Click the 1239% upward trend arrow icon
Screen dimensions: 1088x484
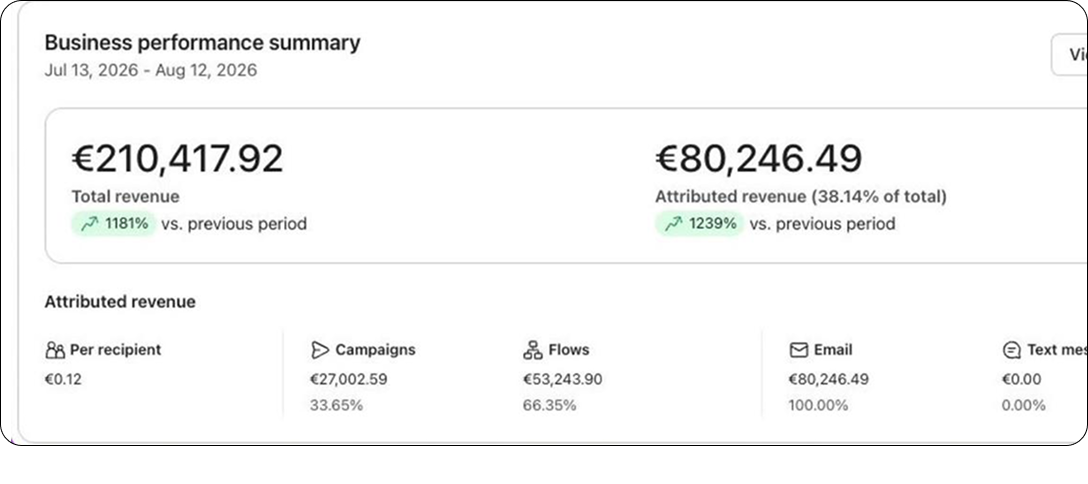[x=673, y=224]
